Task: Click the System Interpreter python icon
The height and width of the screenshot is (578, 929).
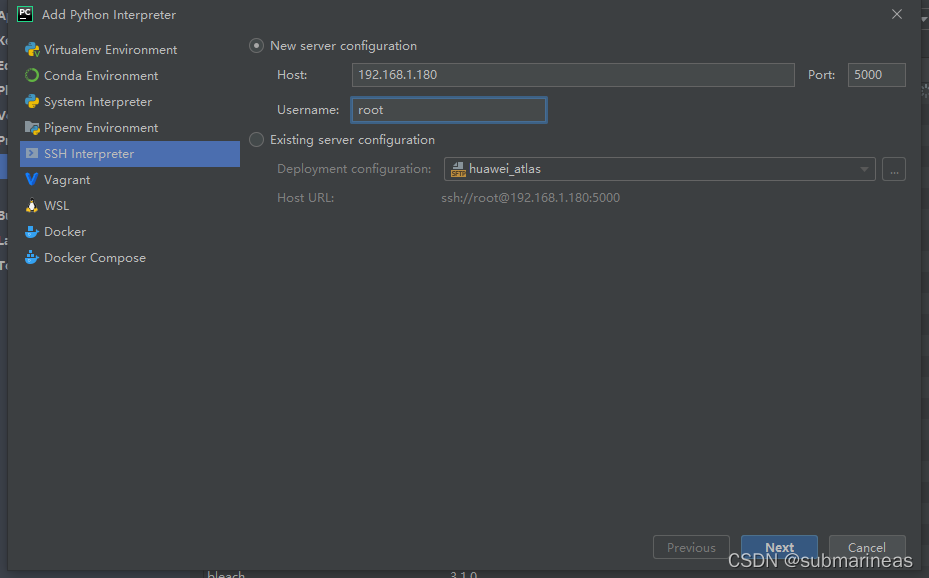Action: 32,102
